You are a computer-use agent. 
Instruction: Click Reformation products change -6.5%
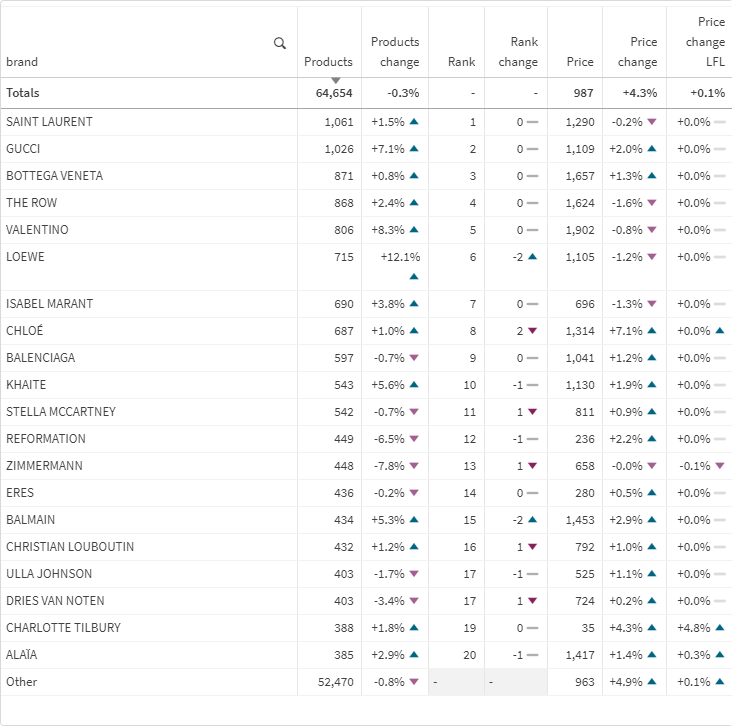tap(389, 439)
